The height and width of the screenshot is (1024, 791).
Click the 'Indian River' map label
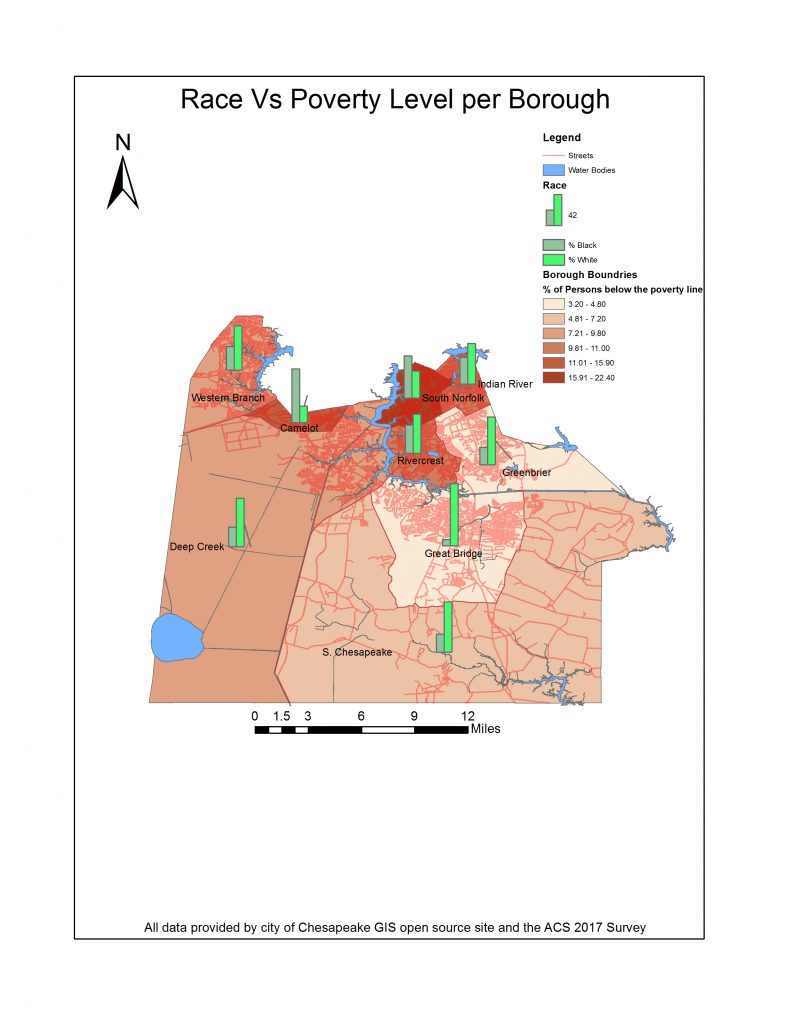click(505, 384)
